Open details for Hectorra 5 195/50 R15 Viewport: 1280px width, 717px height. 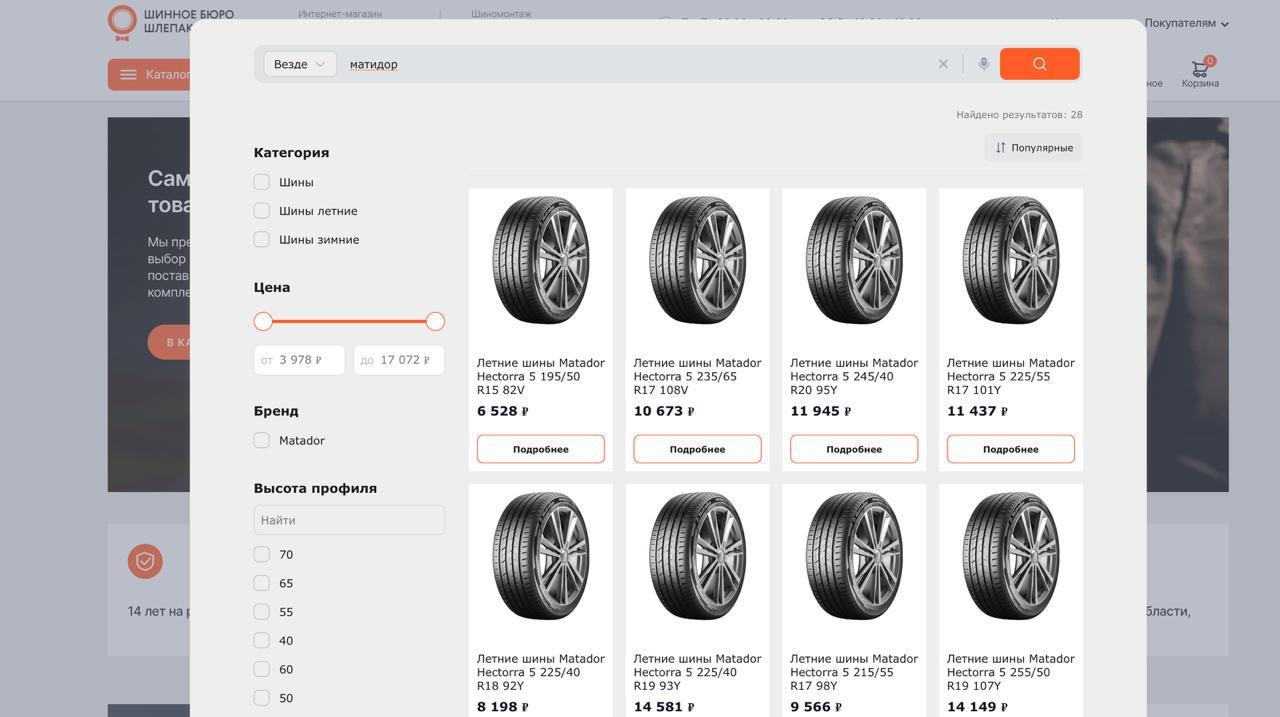coord(541,449)
